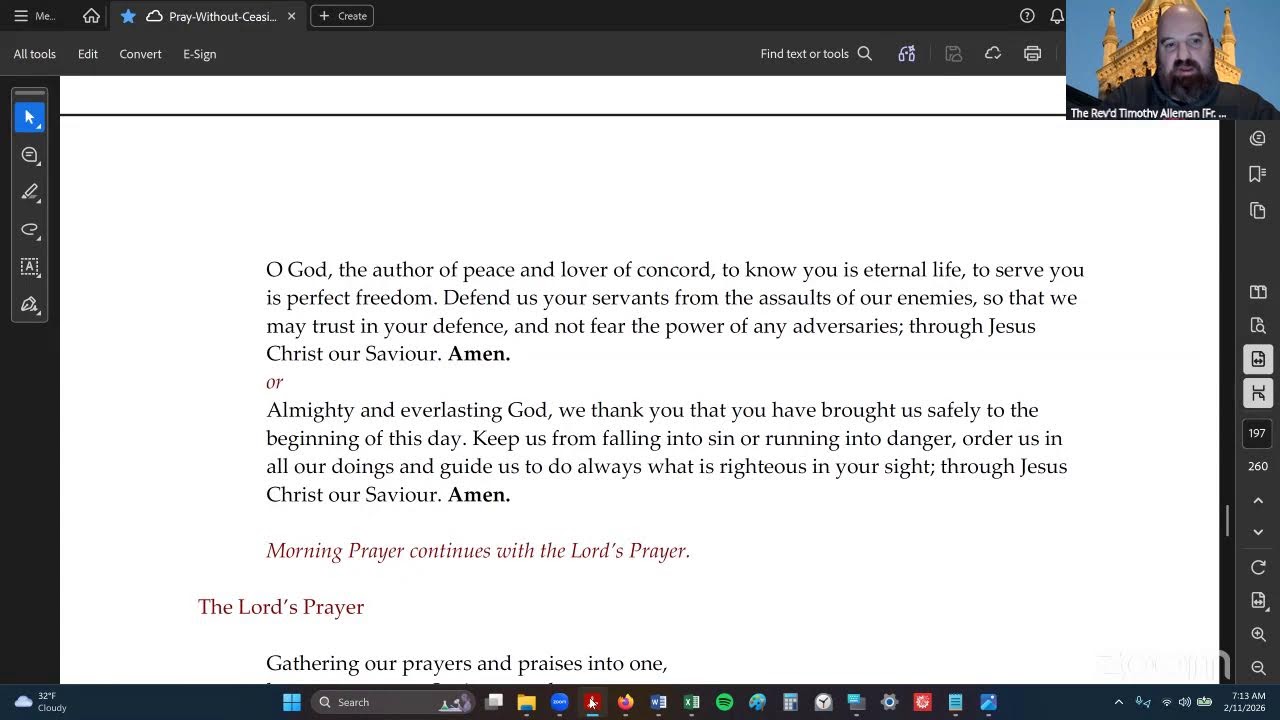Add a comment with the comment tool
The image size is (1280, 720).
tap(30, 155)
